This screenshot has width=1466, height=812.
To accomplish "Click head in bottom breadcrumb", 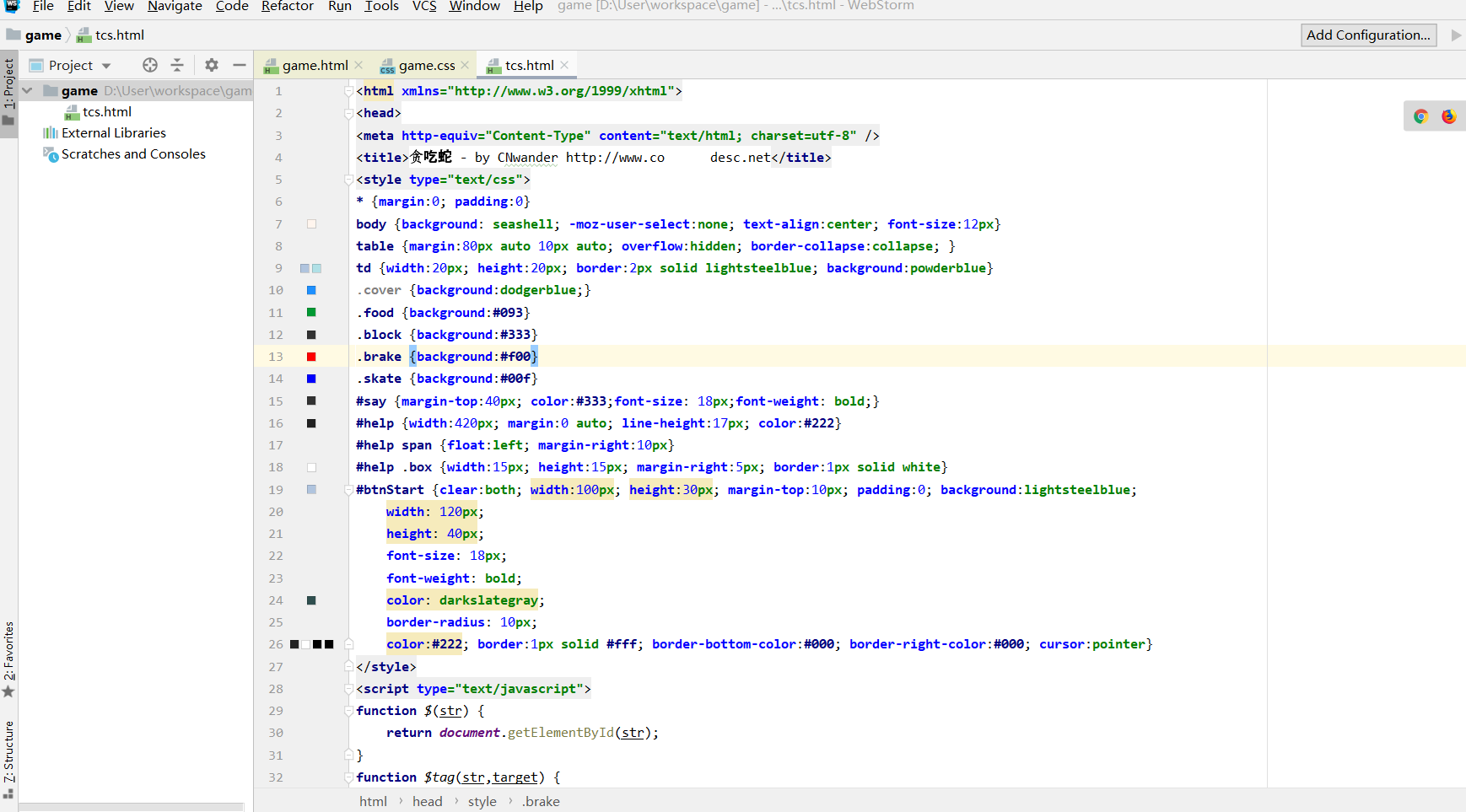I will coord(427,801).
